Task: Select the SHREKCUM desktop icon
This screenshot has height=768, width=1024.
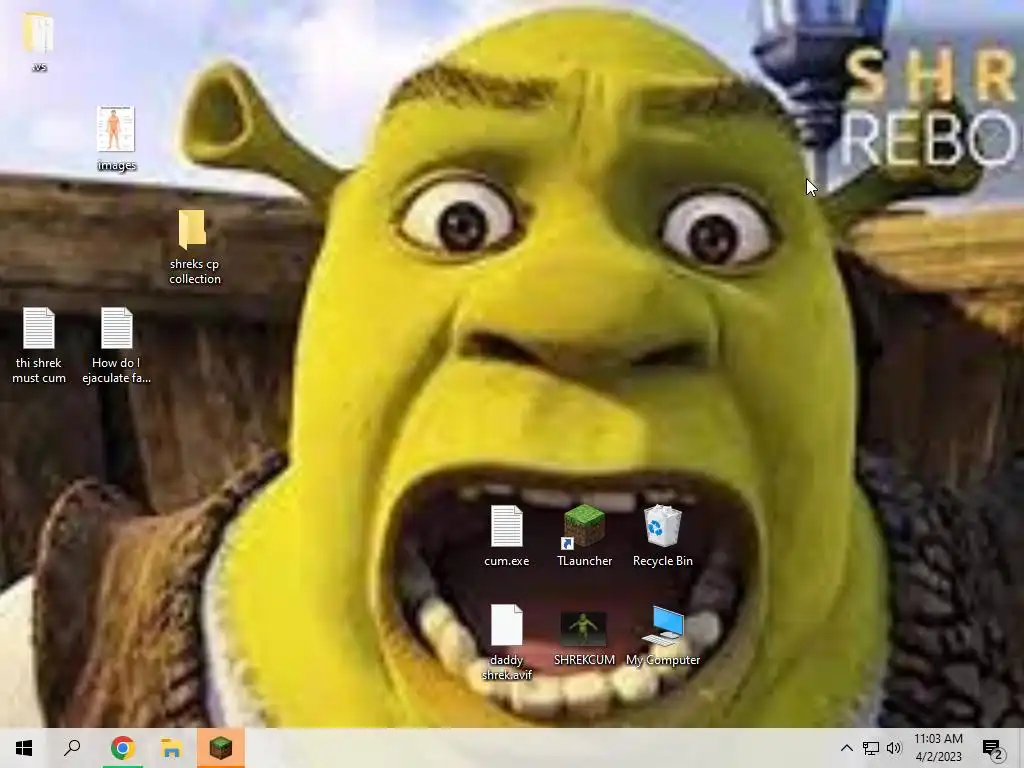Action: [584, 639]
